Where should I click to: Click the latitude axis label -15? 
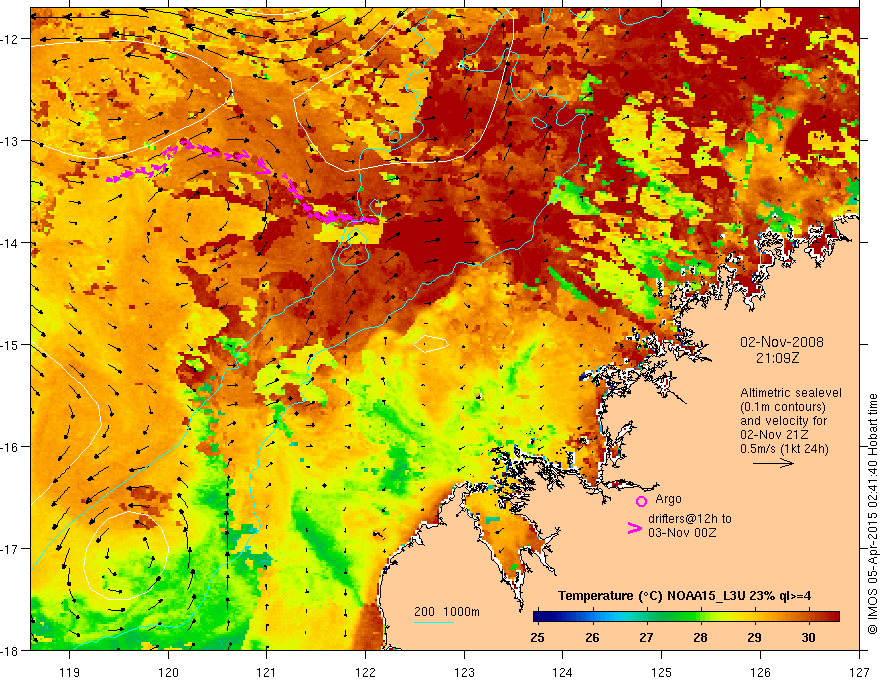tap(11, 344)
